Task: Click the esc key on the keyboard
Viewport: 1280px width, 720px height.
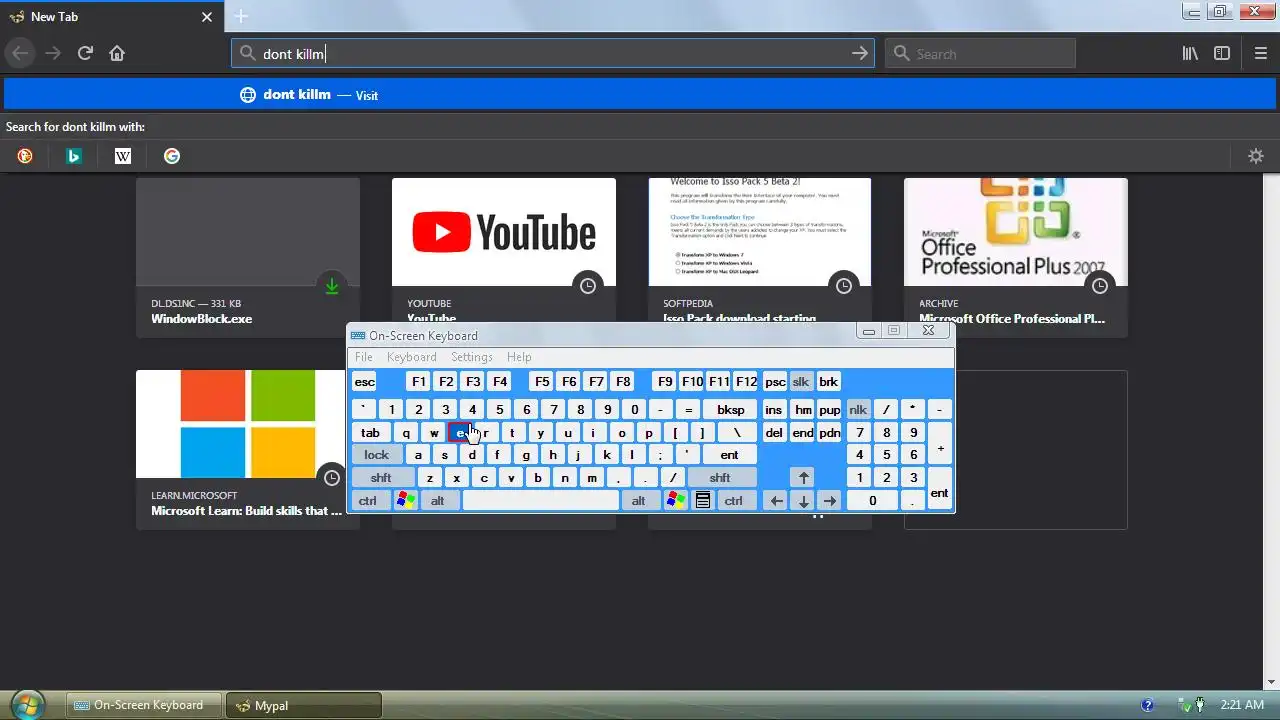Action: [x=365, y=382]
